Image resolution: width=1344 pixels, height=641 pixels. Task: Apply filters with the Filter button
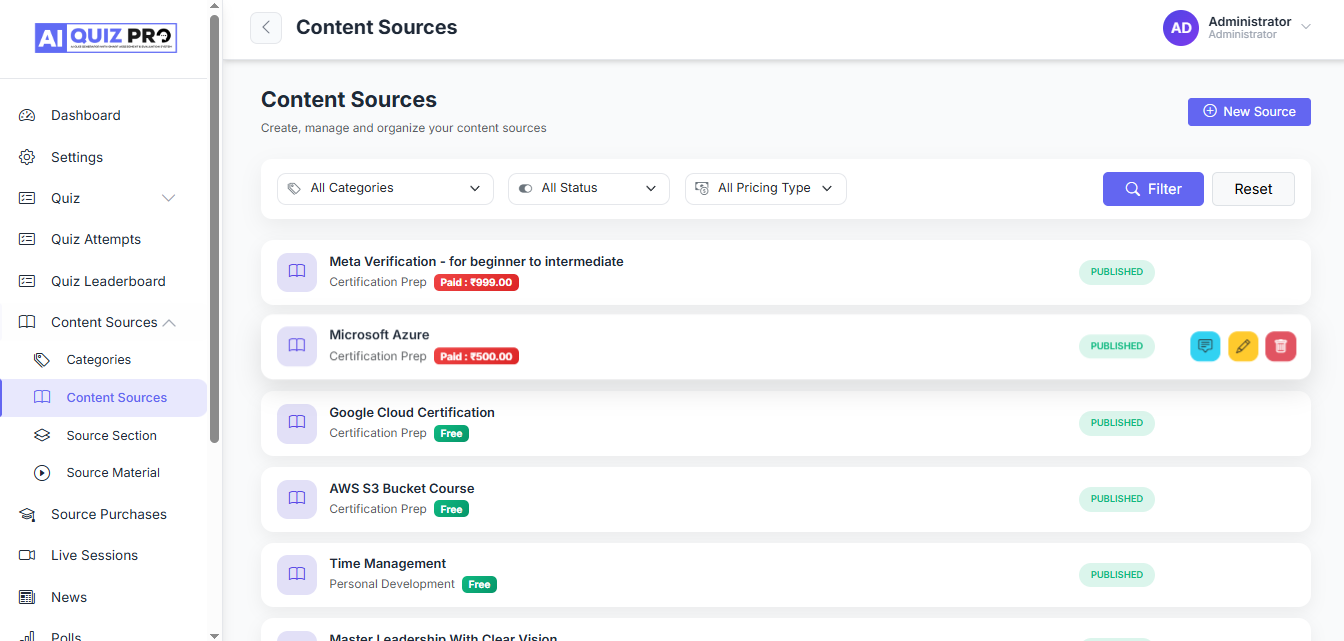[1153, 189]
